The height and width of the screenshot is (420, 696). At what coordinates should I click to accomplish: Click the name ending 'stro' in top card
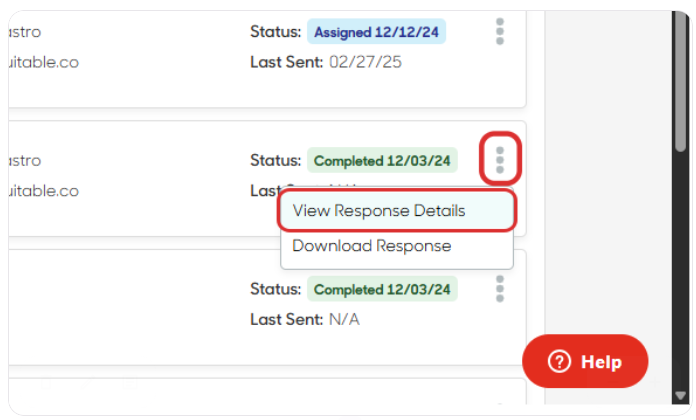[x=25, y=32]
